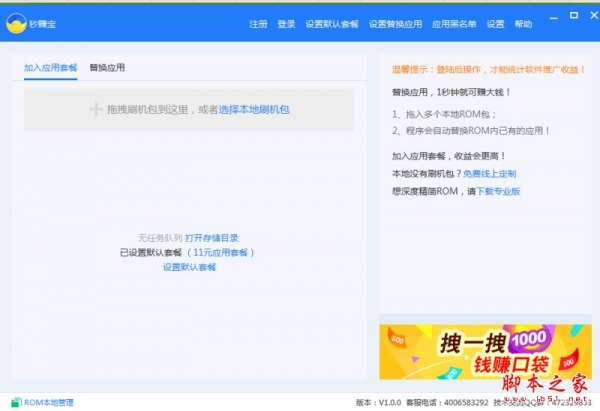
Task: Click the ROM本地管理 green icon
Action: (16, 402)
